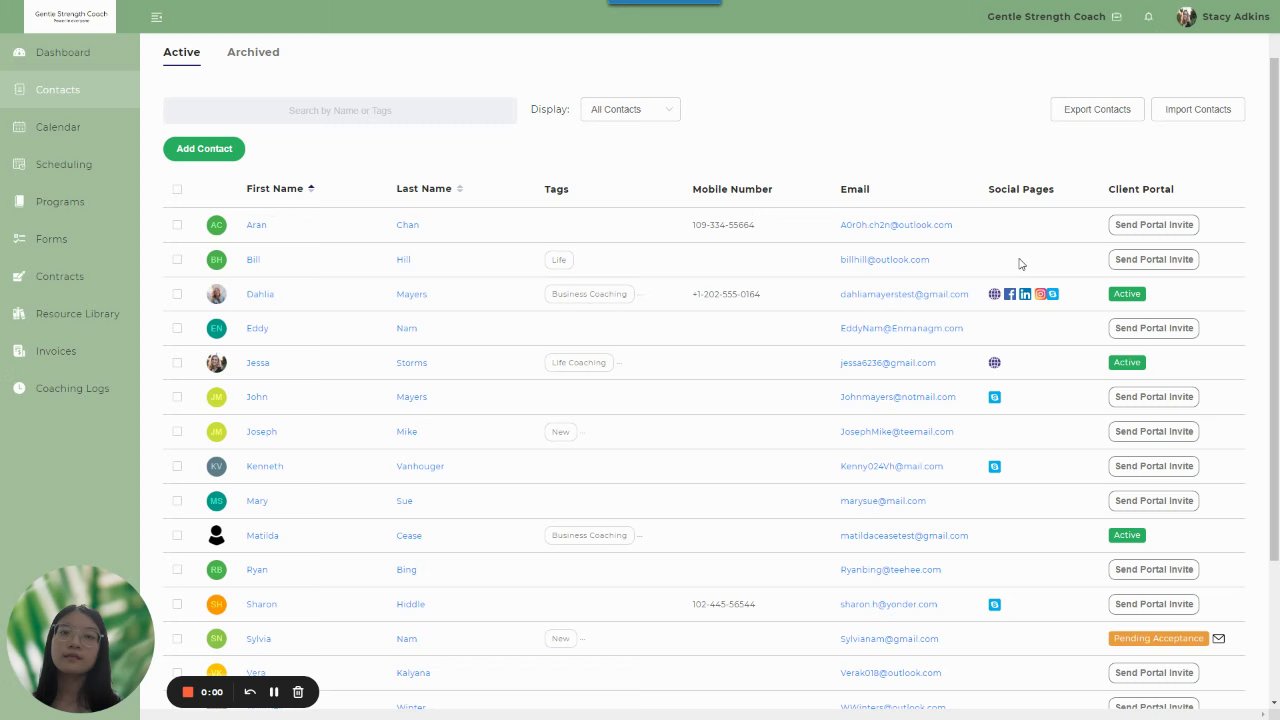Delete recording with trash icon
Viewport: 1280px width, 720px height.
click(298, 692)
